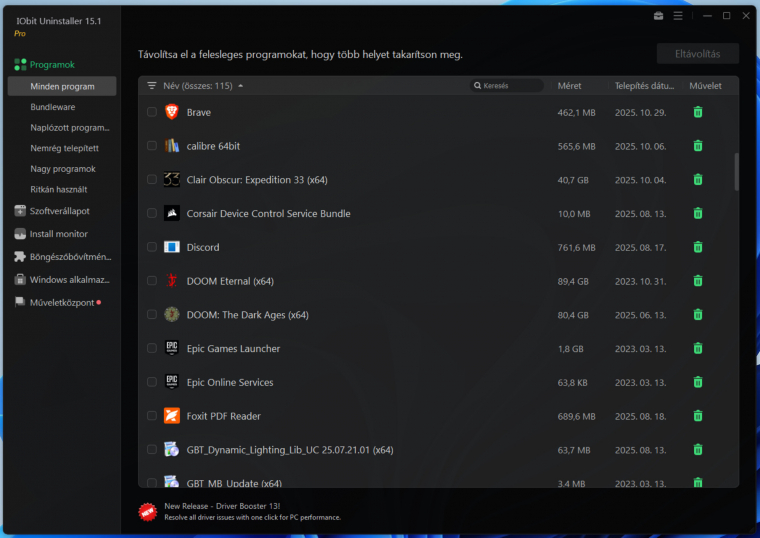Sort list by Méret column header
This screenshot has height=538, width=760.
(569, 86)
